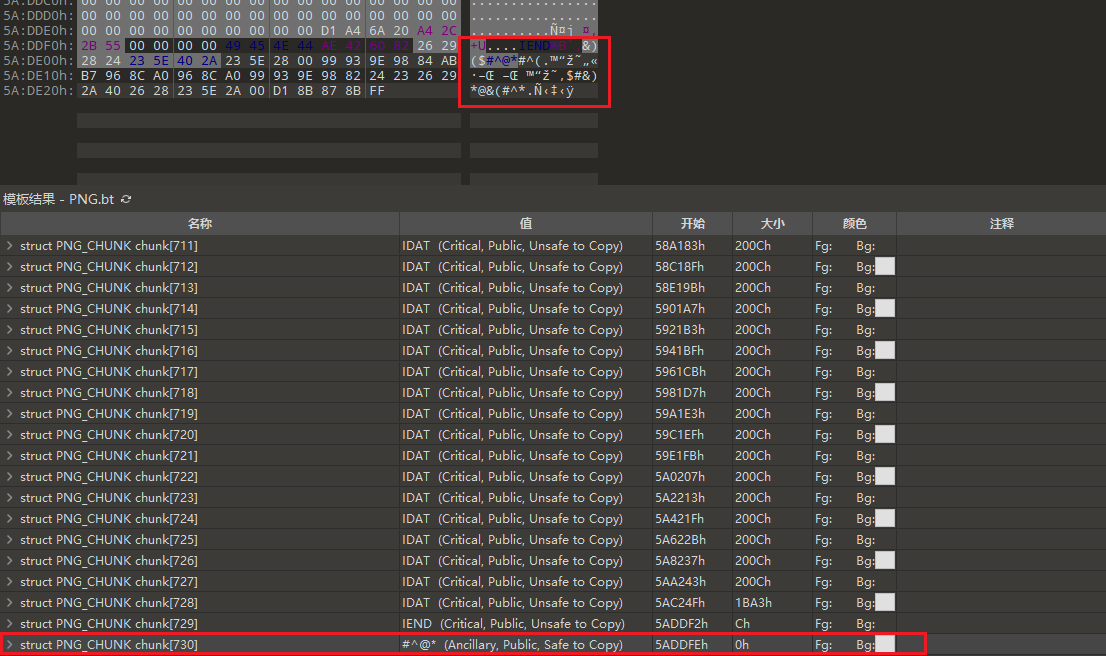The height and width of the screenshot is (656, 1106).
Task: Sort by the 名称 column header
Action: 200,224
